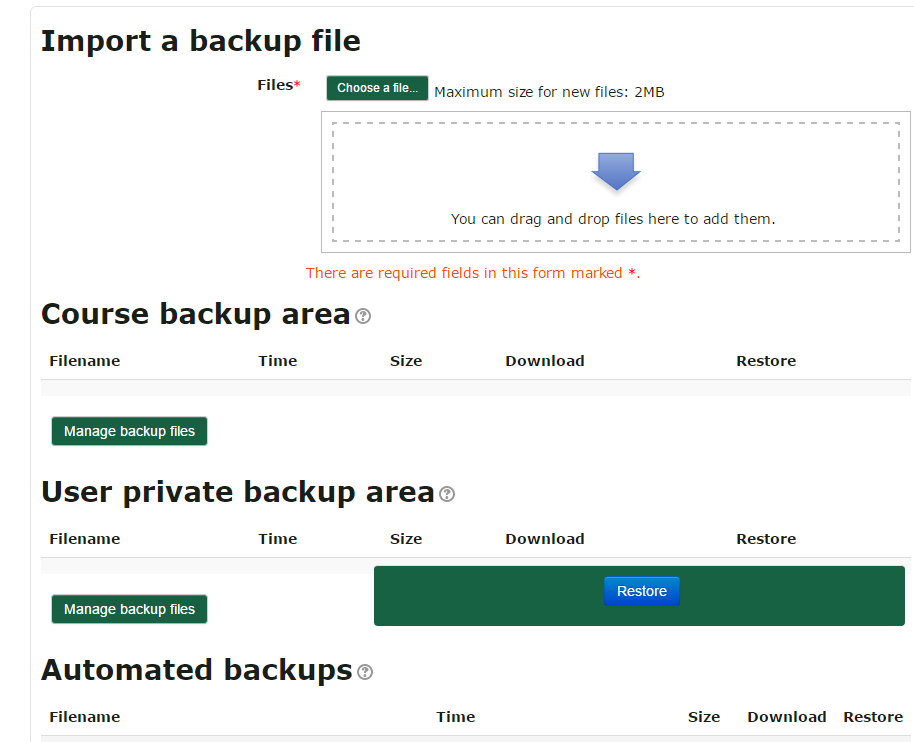
Task: Select Size header in Course backup table
Action: coord(406,361)
